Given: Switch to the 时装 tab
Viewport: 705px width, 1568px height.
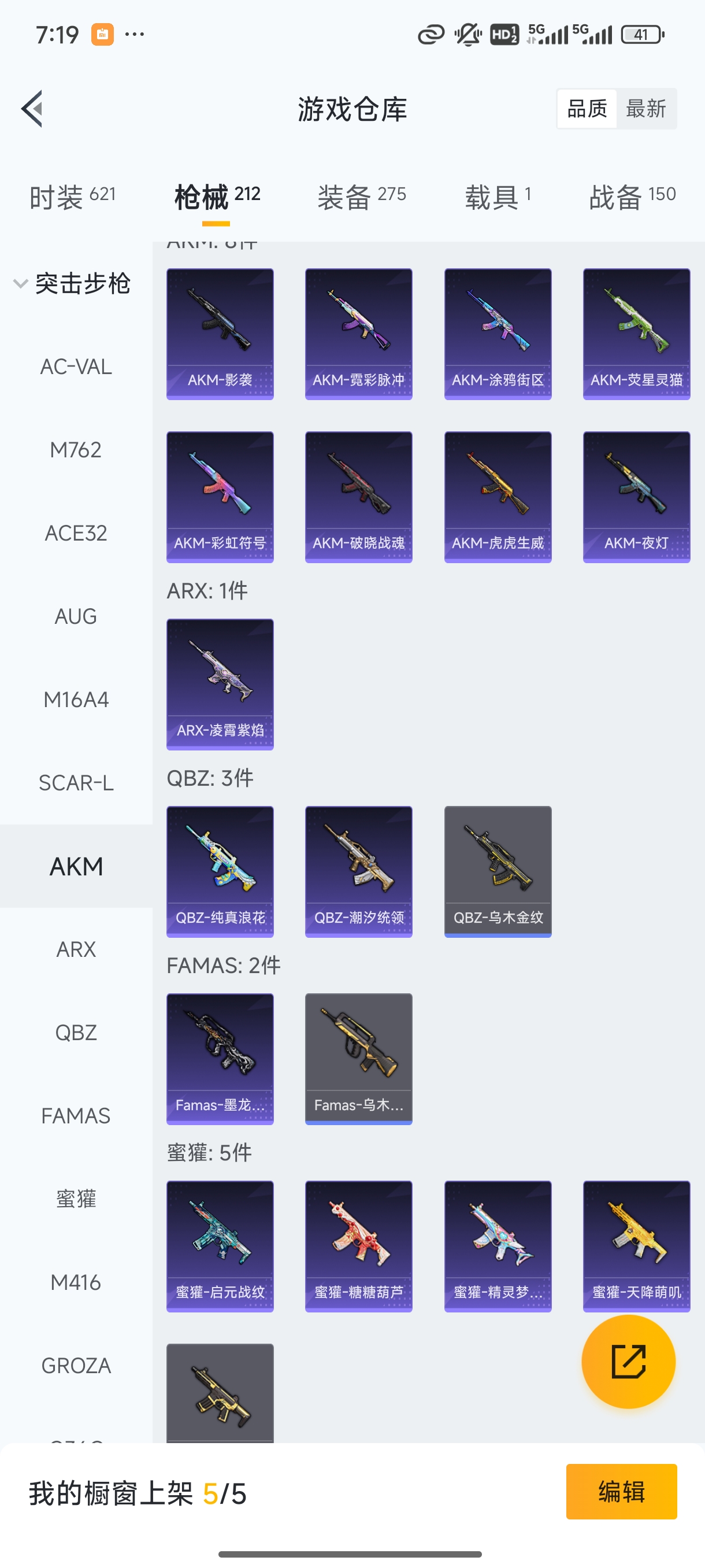Looking at the screenshot, I should 72,197.
